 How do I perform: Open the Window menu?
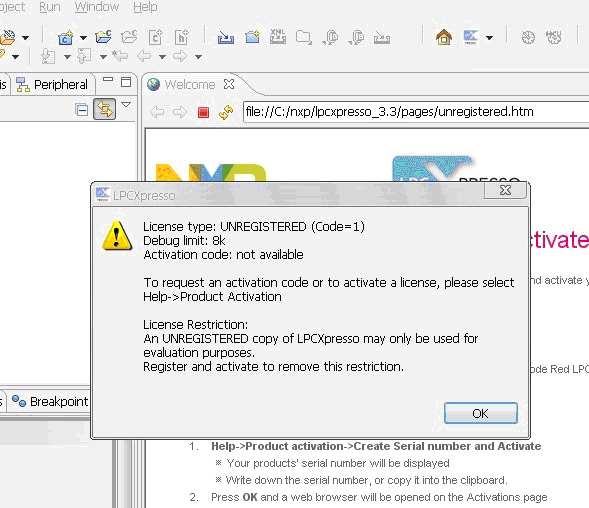coord(97,7)
